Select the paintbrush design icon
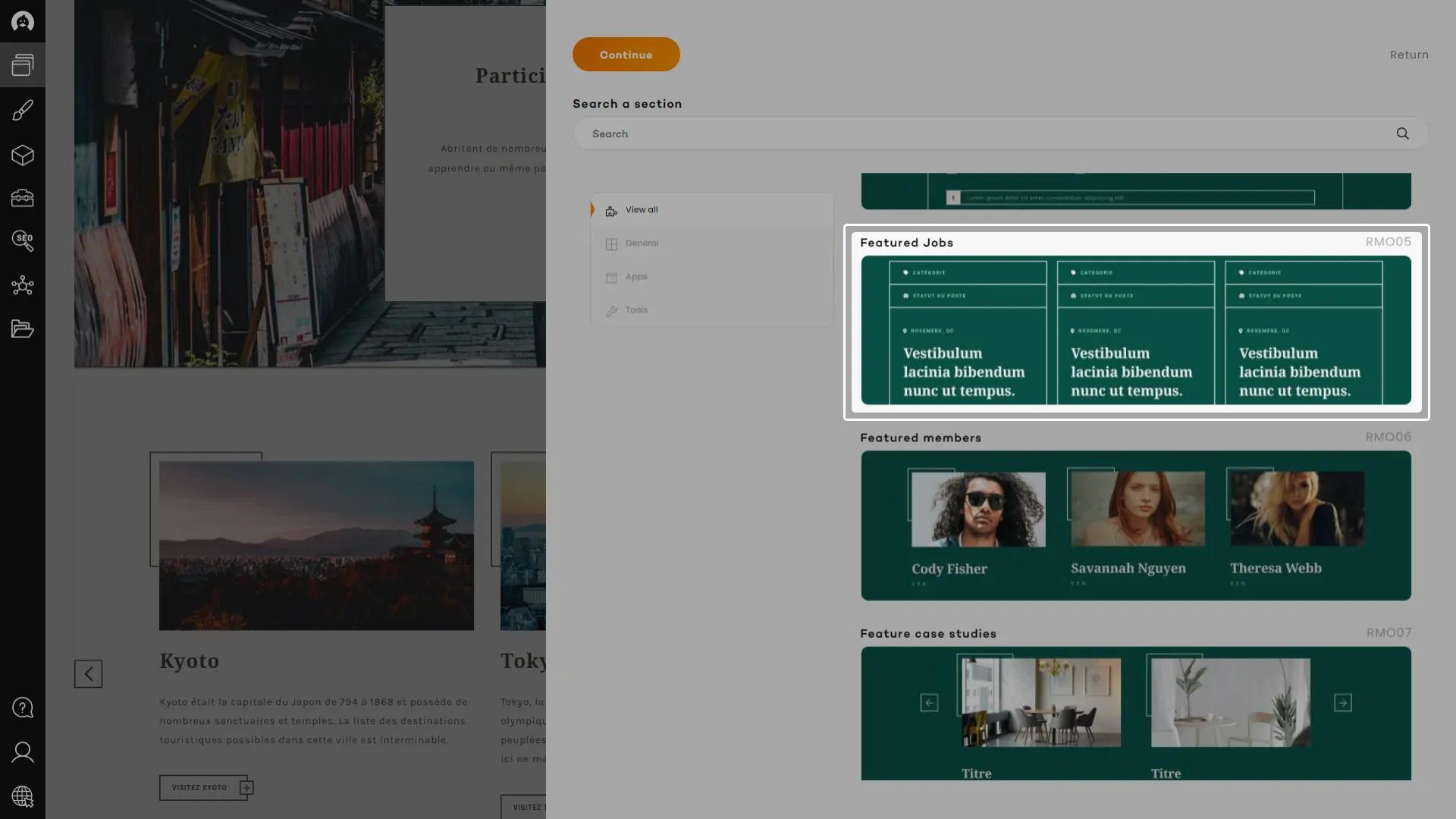The width and height of the screenshot is (1456, 819). (23, 111)
